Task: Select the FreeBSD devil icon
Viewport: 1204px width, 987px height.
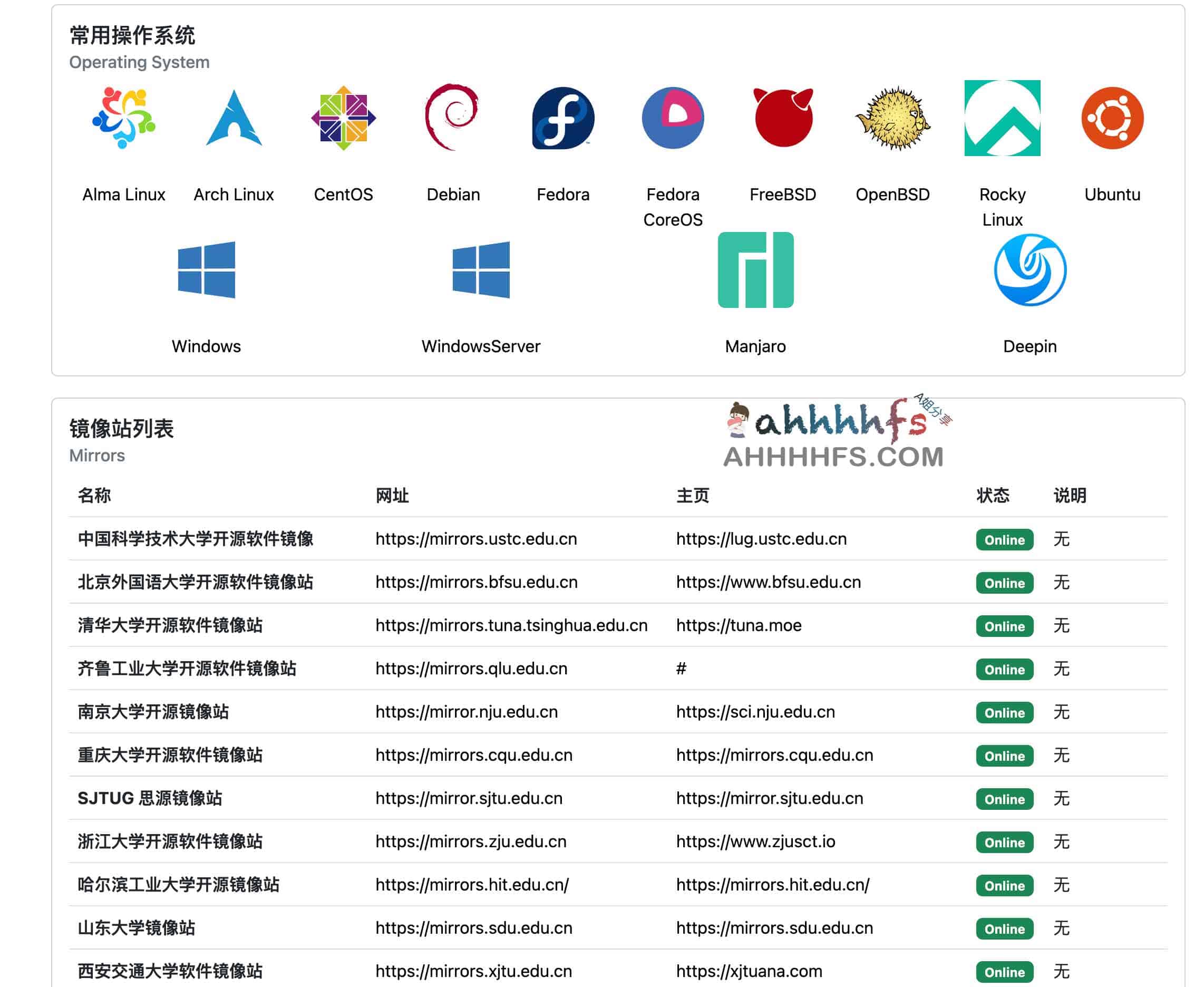Action: 783,119
